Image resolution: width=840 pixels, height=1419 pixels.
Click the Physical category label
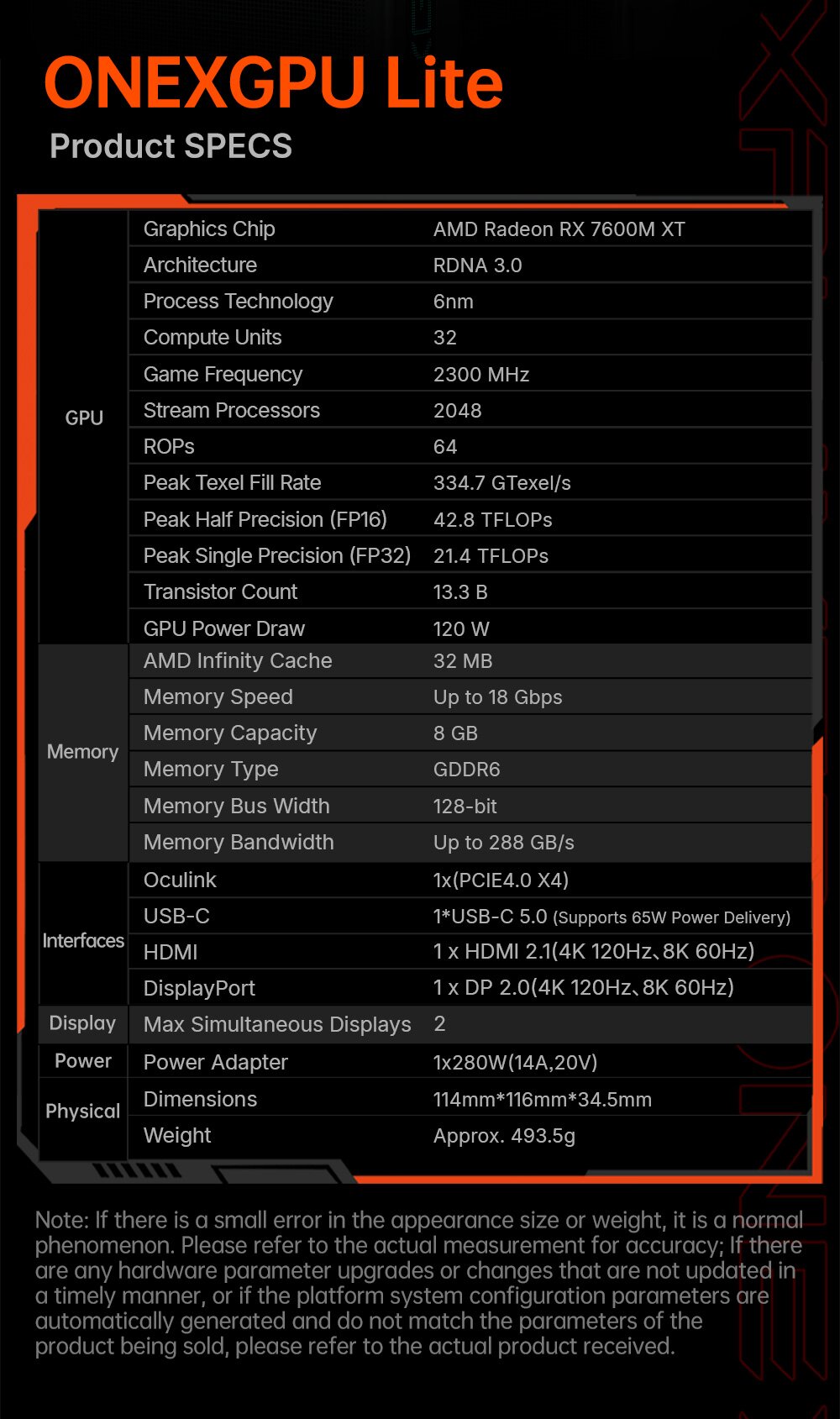click(82, 1111)
